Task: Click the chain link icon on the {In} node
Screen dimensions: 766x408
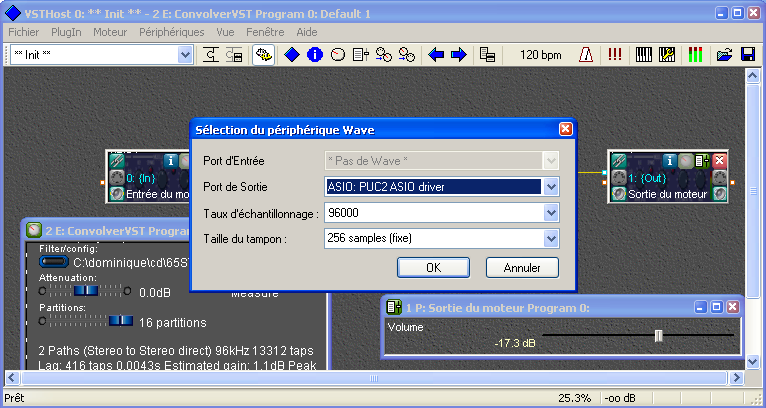Action: (x=117, y=160)
